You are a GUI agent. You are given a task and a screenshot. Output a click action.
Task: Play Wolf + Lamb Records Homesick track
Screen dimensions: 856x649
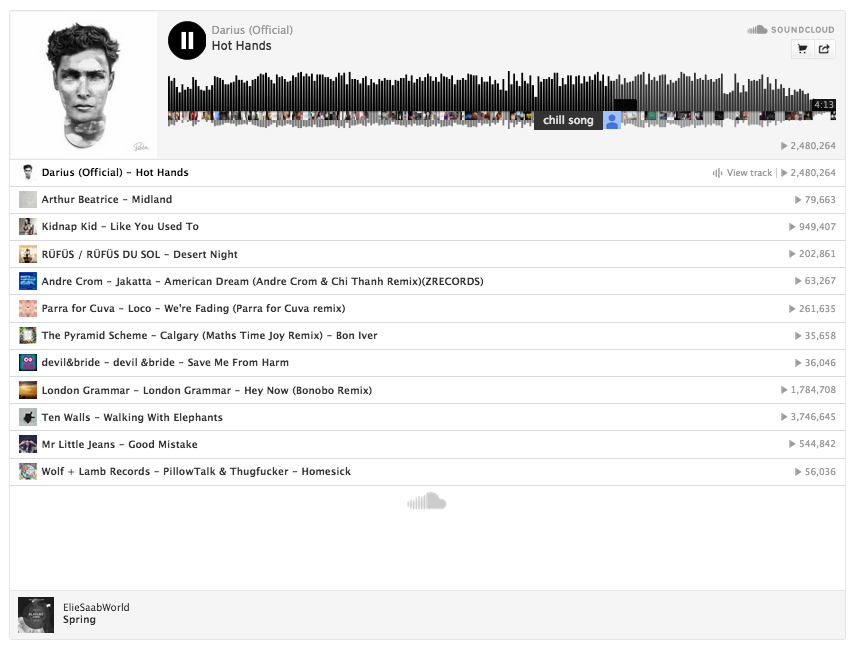pyautogui.click(x=196, y=472)
